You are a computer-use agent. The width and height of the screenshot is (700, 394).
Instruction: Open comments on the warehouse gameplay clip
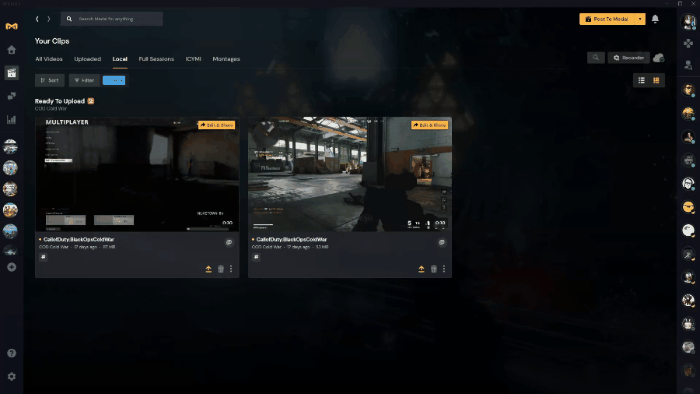(x=442, y=242)
